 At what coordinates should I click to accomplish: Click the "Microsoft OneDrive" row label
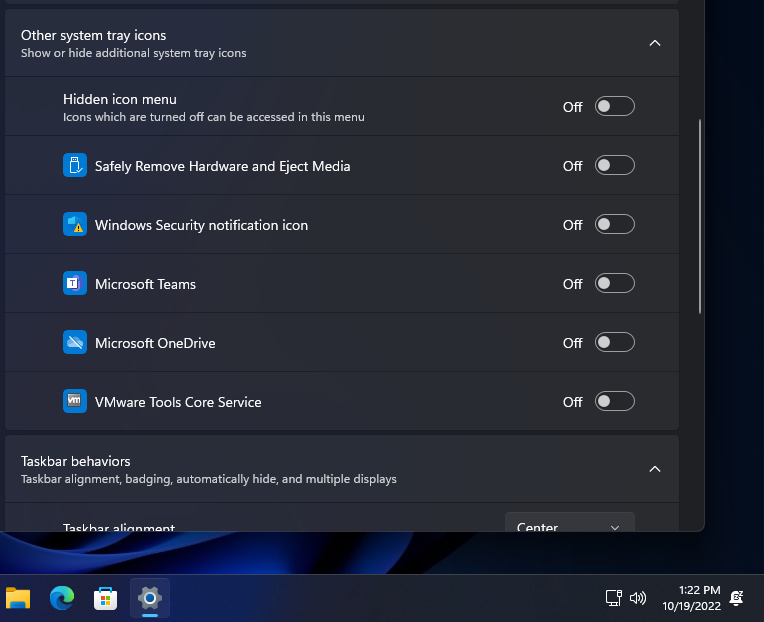pos(155,343)
